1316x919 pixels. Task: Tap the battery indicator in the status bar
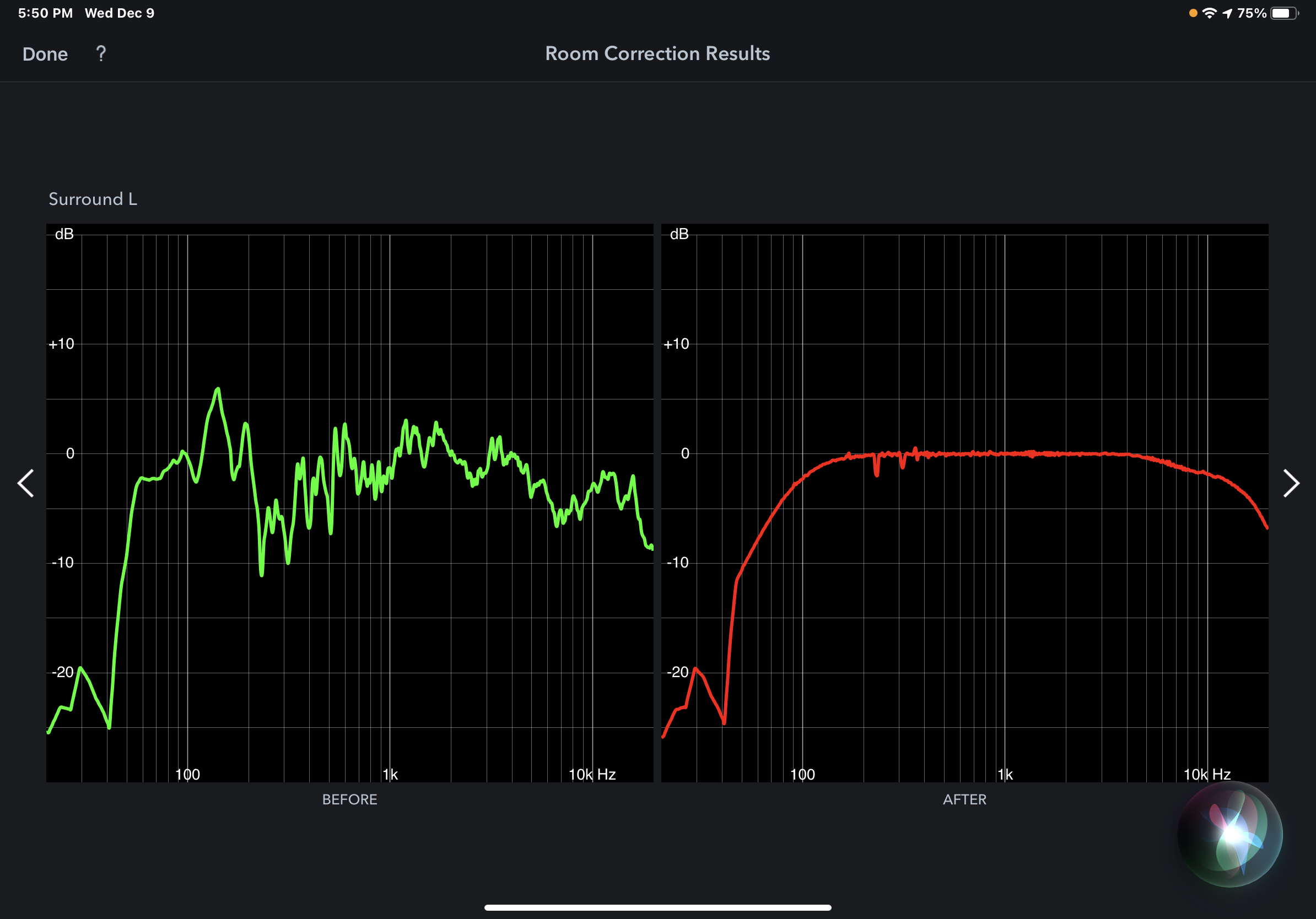[1285, 13]
